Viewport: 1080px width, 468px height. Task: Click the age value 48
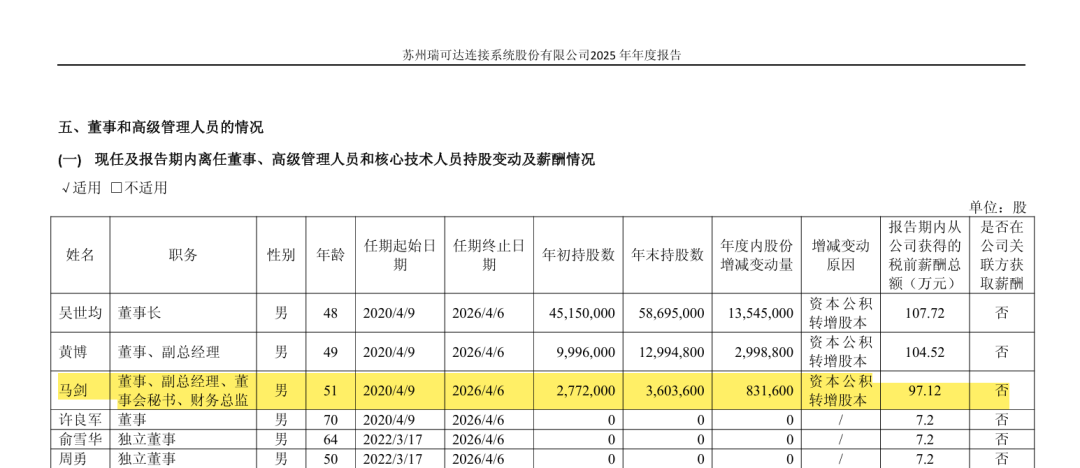click(x=331, y=313)
